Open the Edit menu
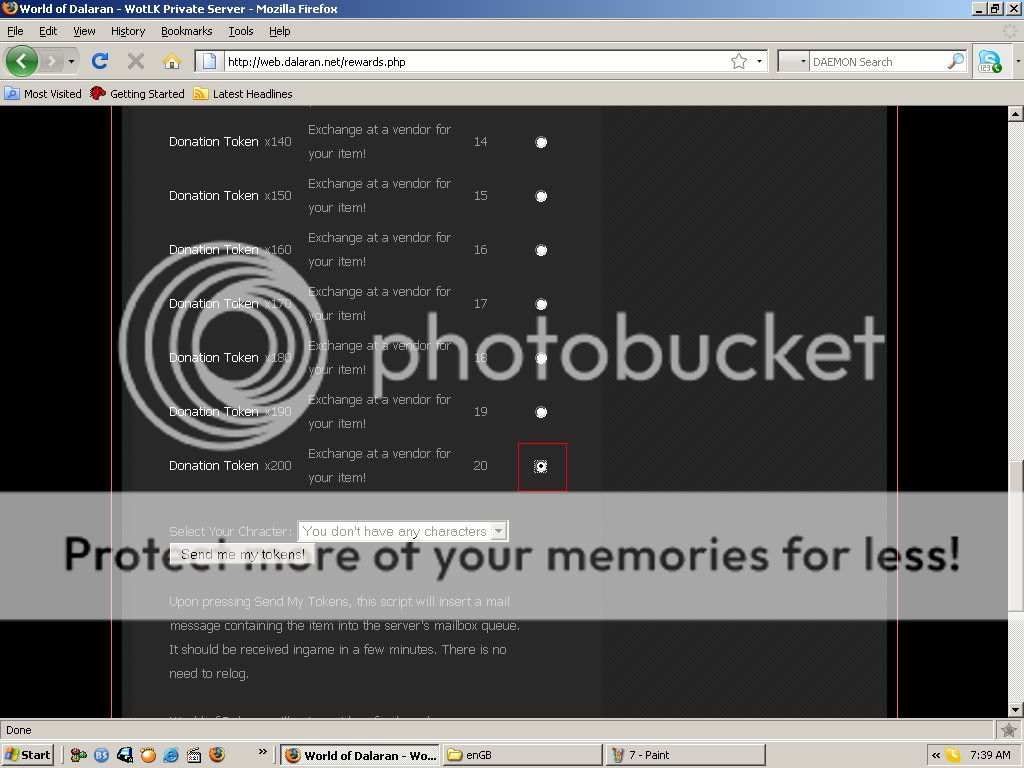Viewport: 1024px width, 768px height. pyautogui.click(x=48, y=31)
